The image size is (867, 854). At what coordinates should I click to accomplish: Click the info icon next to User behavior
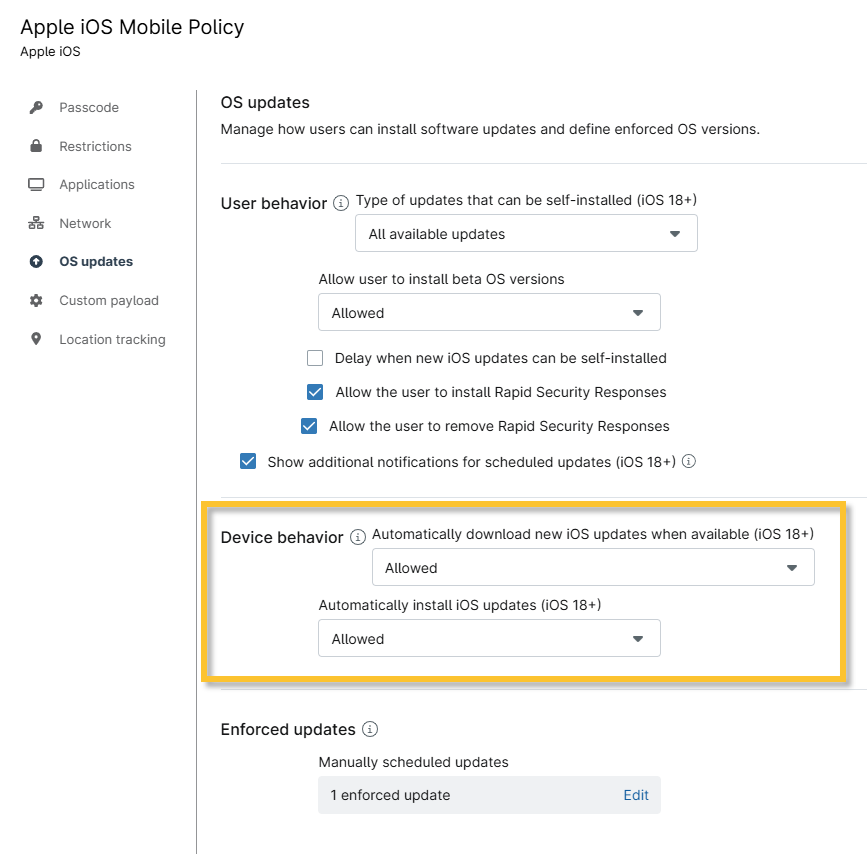pos(340,202)
